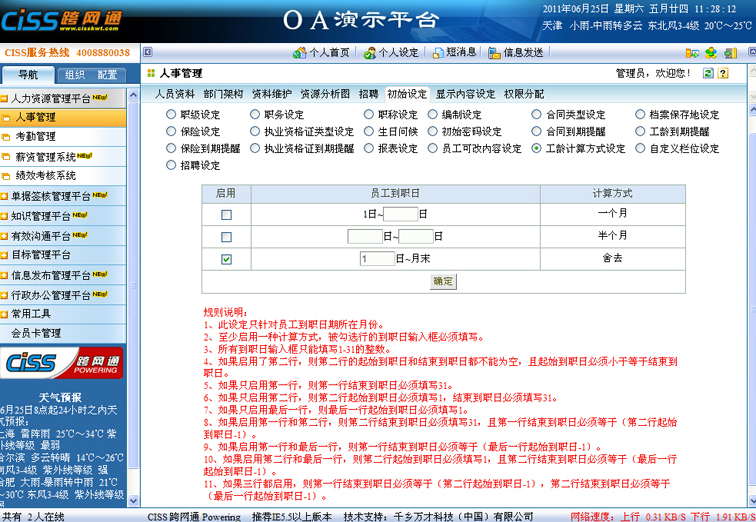756x522 pixels.
Task: Select the 招聘设定 radio button
Action: [x=171, y=165]
